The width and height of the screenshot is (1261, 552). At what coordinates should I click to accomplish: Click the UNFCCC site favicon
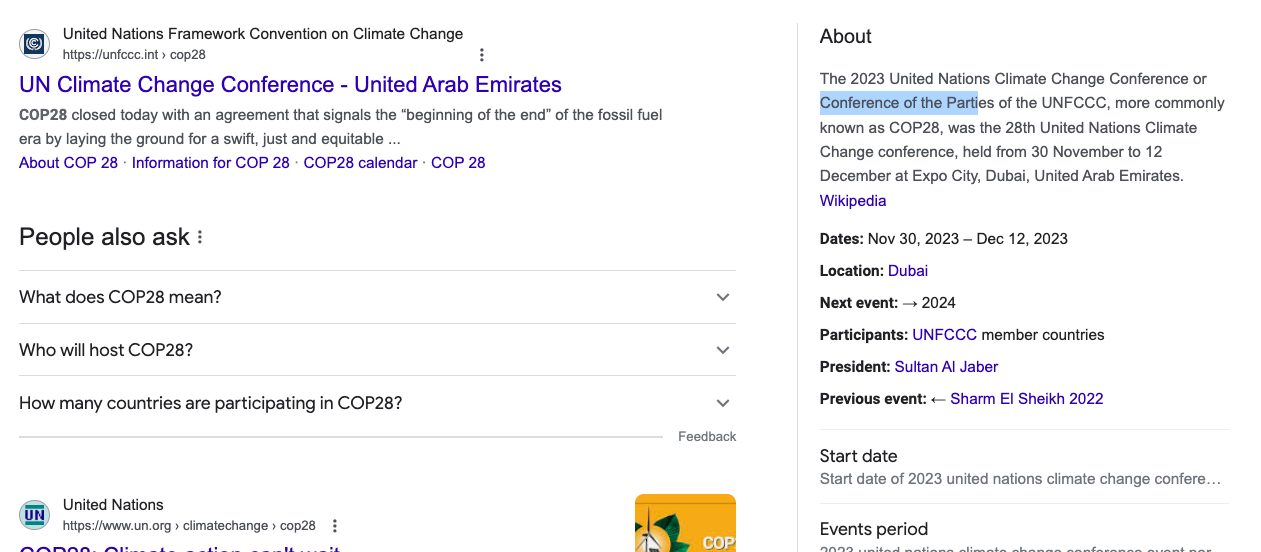[x=35, y=44]
